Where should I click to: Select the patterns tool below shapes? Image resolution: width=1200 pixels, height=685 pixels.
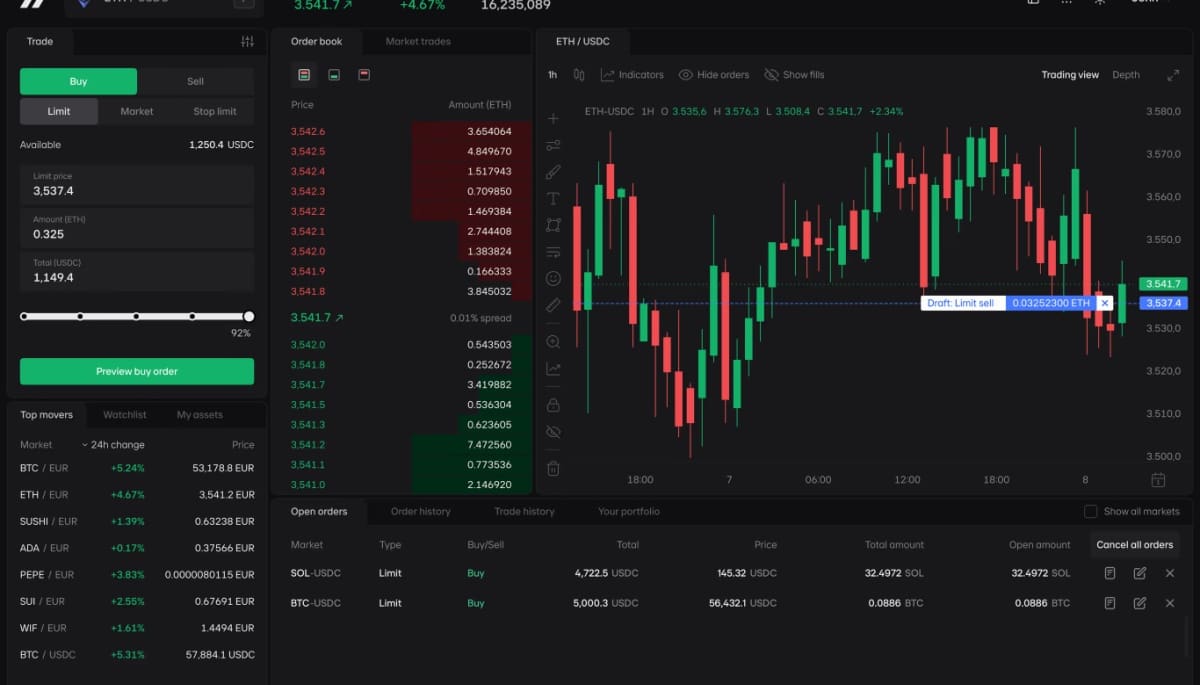553,252
